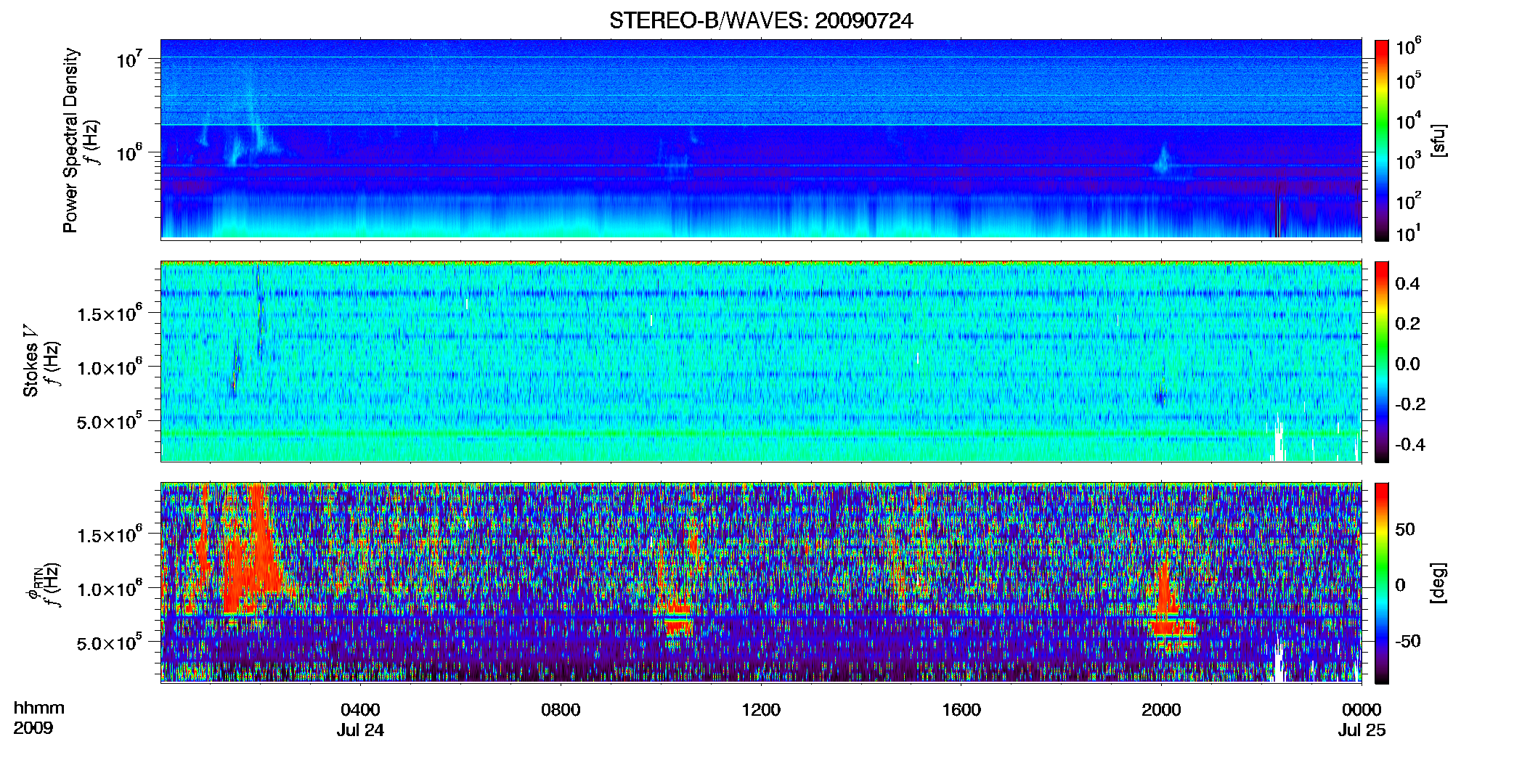Click the phi RTN direction spectrogram panel
This screenshot has width=1522, height=784.
coord(761,583)
